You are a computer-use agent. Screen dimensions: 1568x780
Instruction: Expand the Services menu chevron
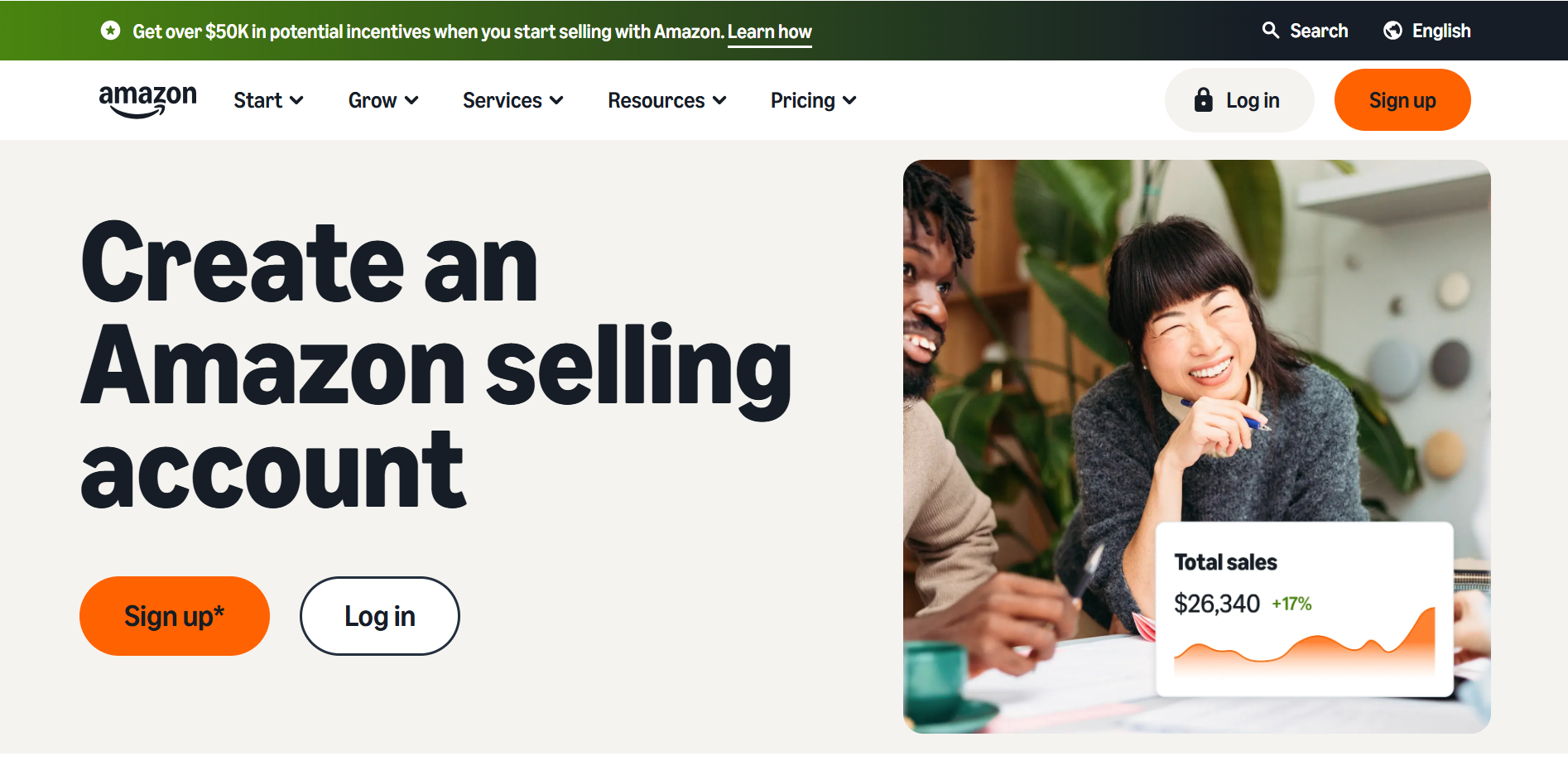click(556, 100)
